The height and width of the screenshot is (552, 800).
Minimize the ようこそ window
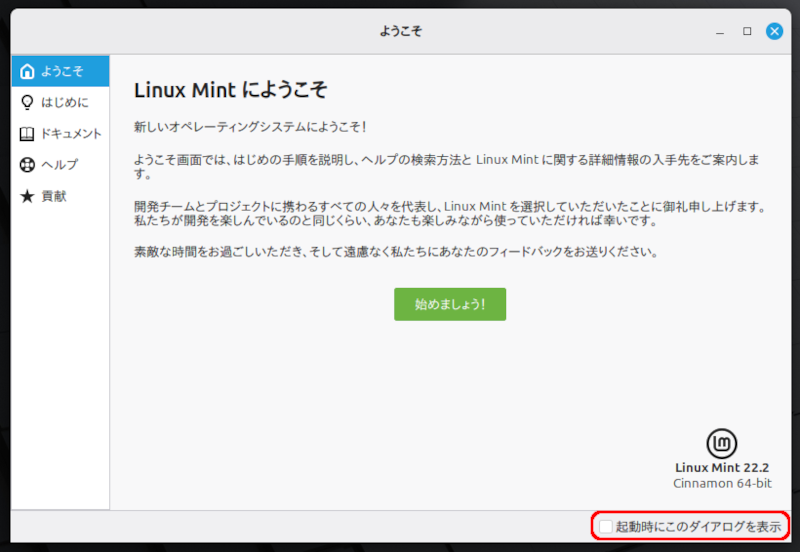click(720, 32)
